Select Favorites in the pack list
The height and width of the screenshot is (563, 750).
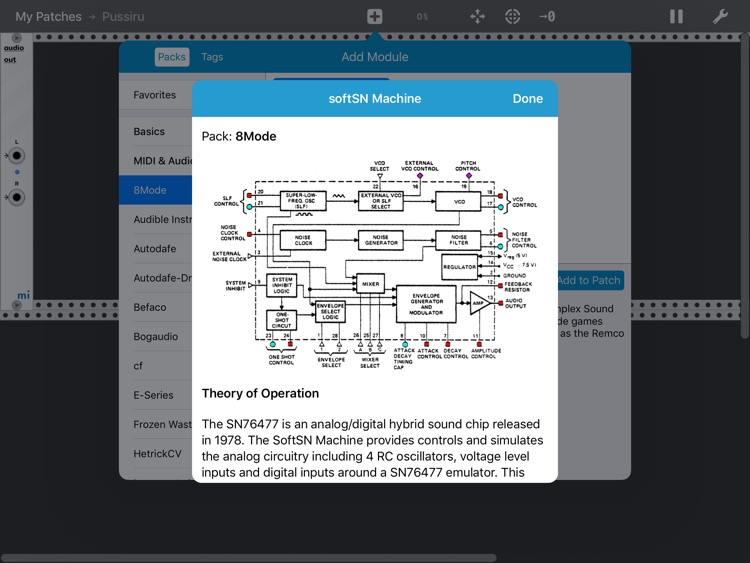(x=155, y=95)
